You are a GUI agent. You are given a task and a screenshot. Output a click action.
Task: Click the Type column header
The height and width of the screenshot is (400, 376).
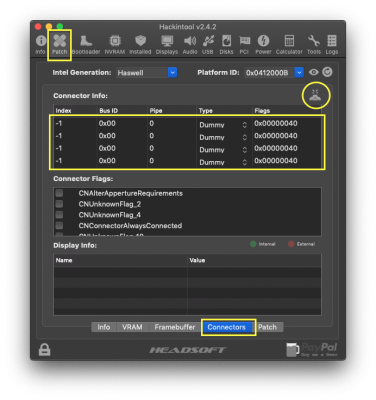pyautogui.click(x=224, y=110)
